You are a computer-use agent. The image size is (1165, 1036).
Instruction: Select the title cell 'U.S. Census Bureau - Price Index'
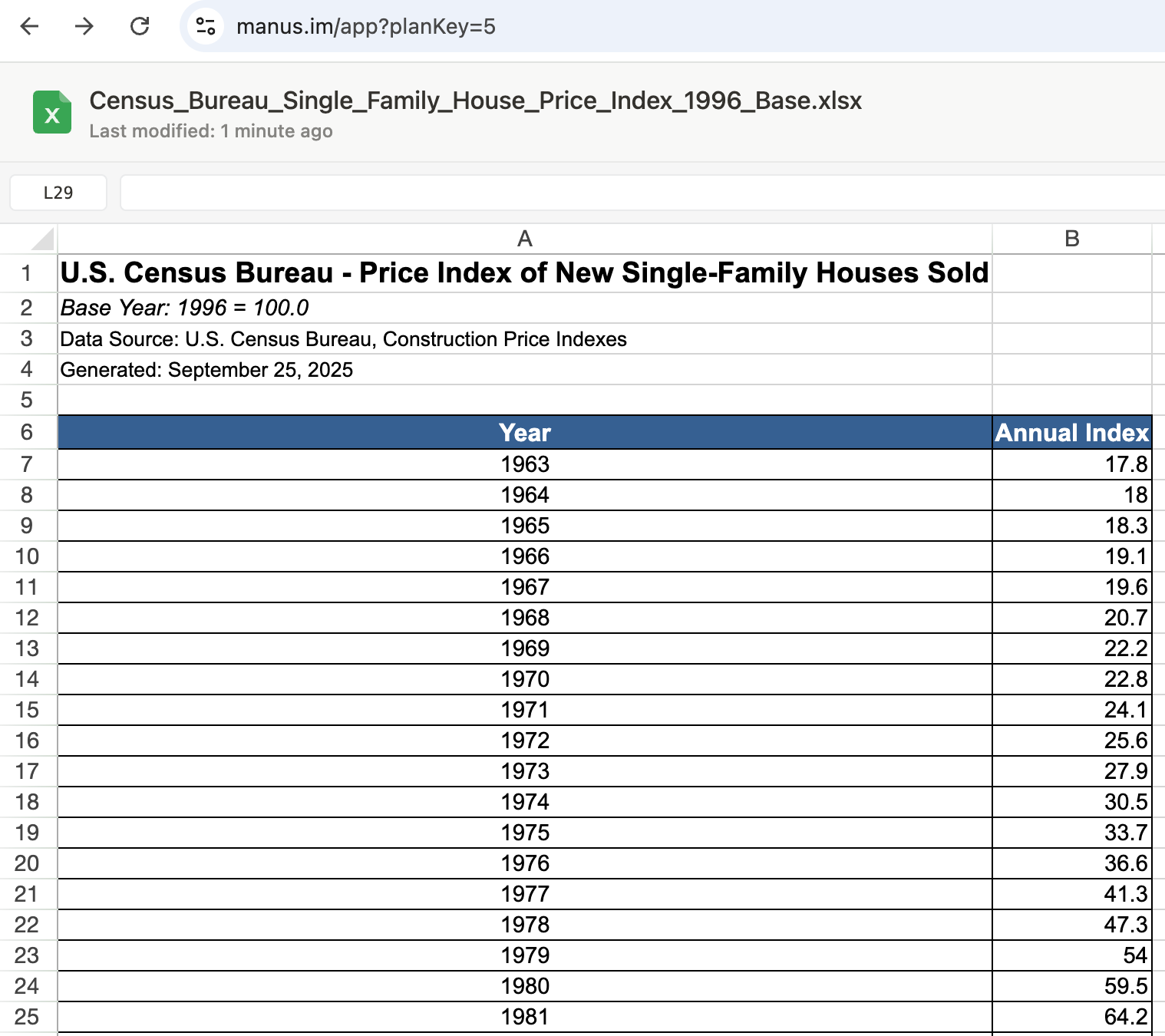[x=525, y=273]
